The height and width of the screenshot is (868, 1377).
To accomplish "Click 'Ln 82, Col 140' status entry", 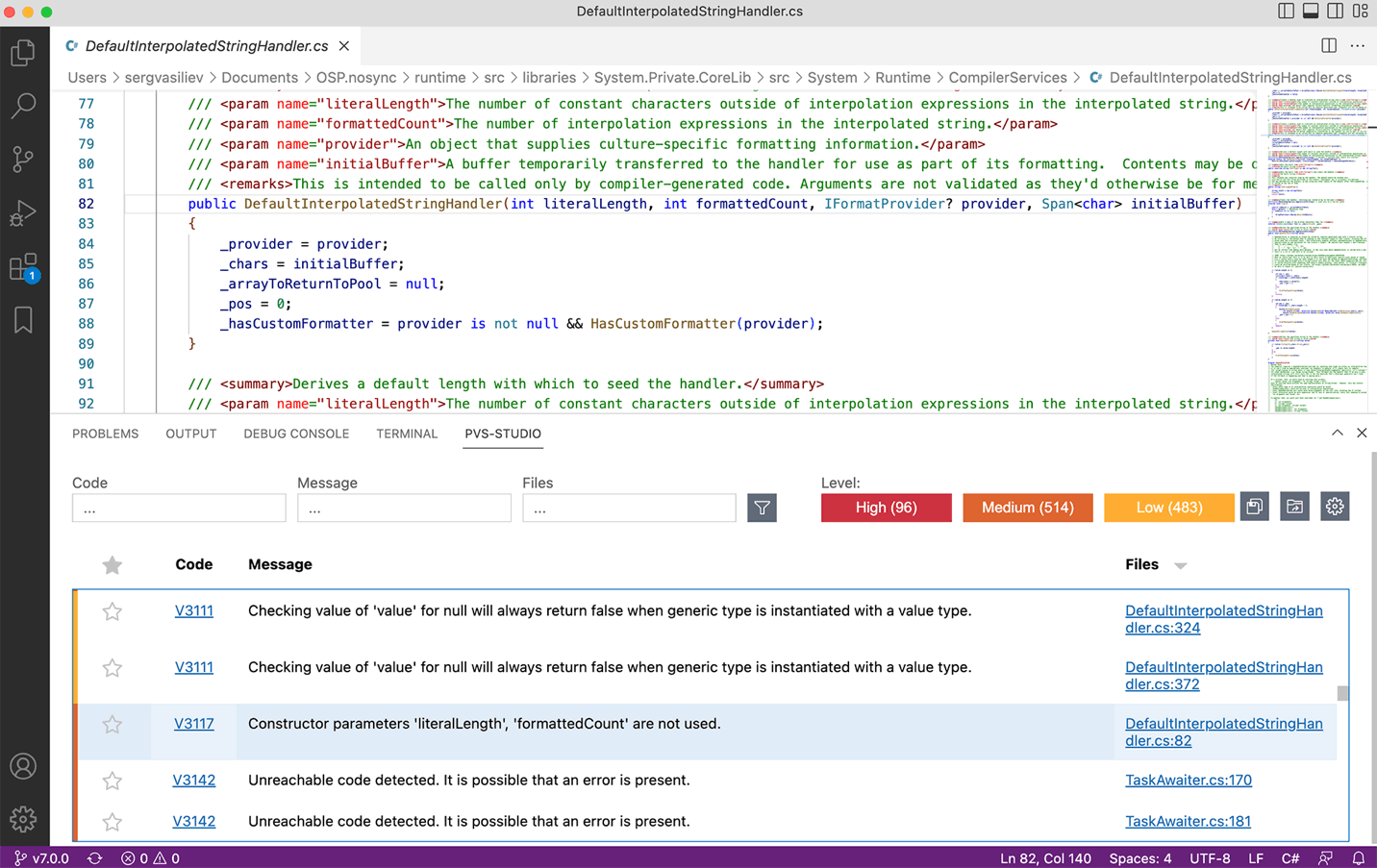I will (1045, 857).
